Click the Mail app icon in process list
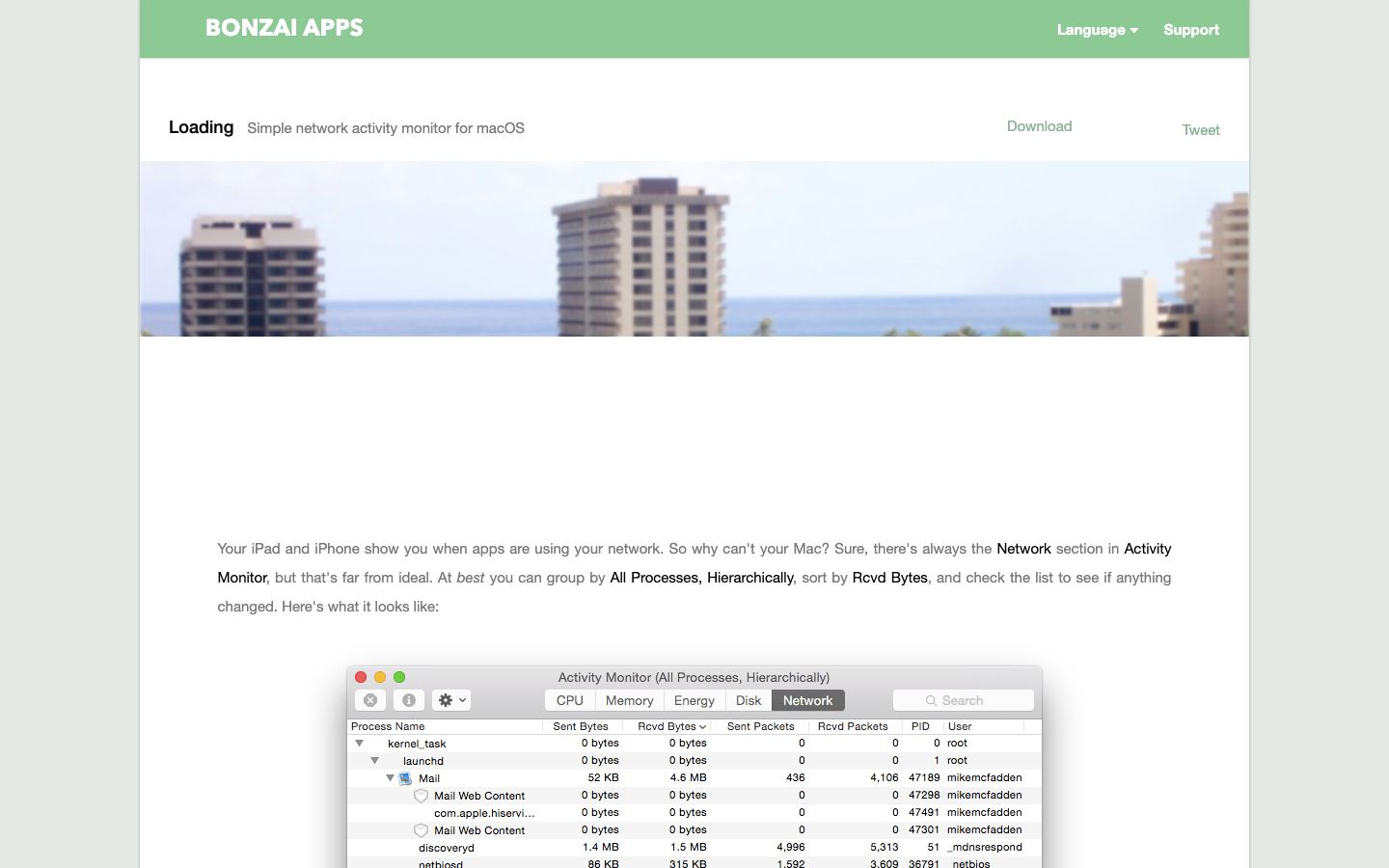 pyautogui.click(x=406, y=778)
